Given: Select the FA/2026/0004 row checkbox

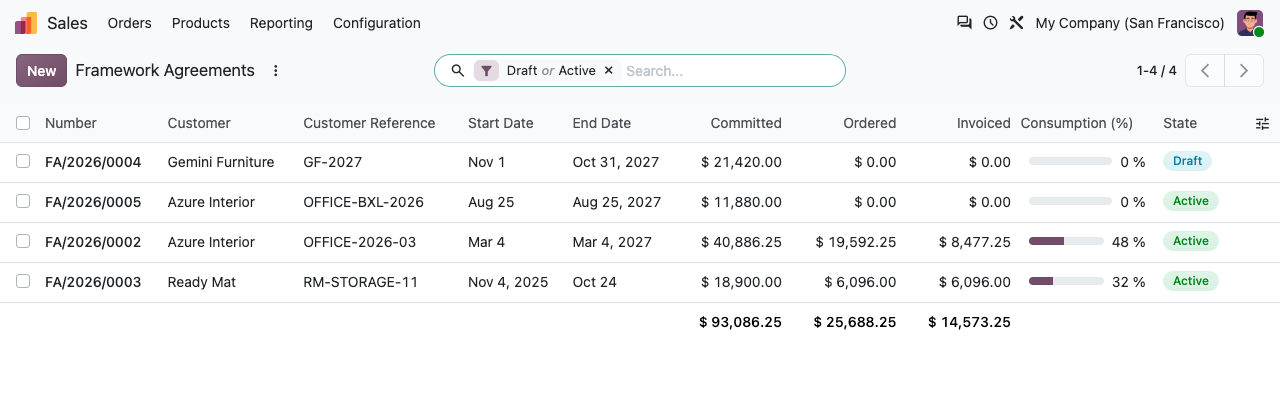Looking at the screenshot, I should (23, 162).
